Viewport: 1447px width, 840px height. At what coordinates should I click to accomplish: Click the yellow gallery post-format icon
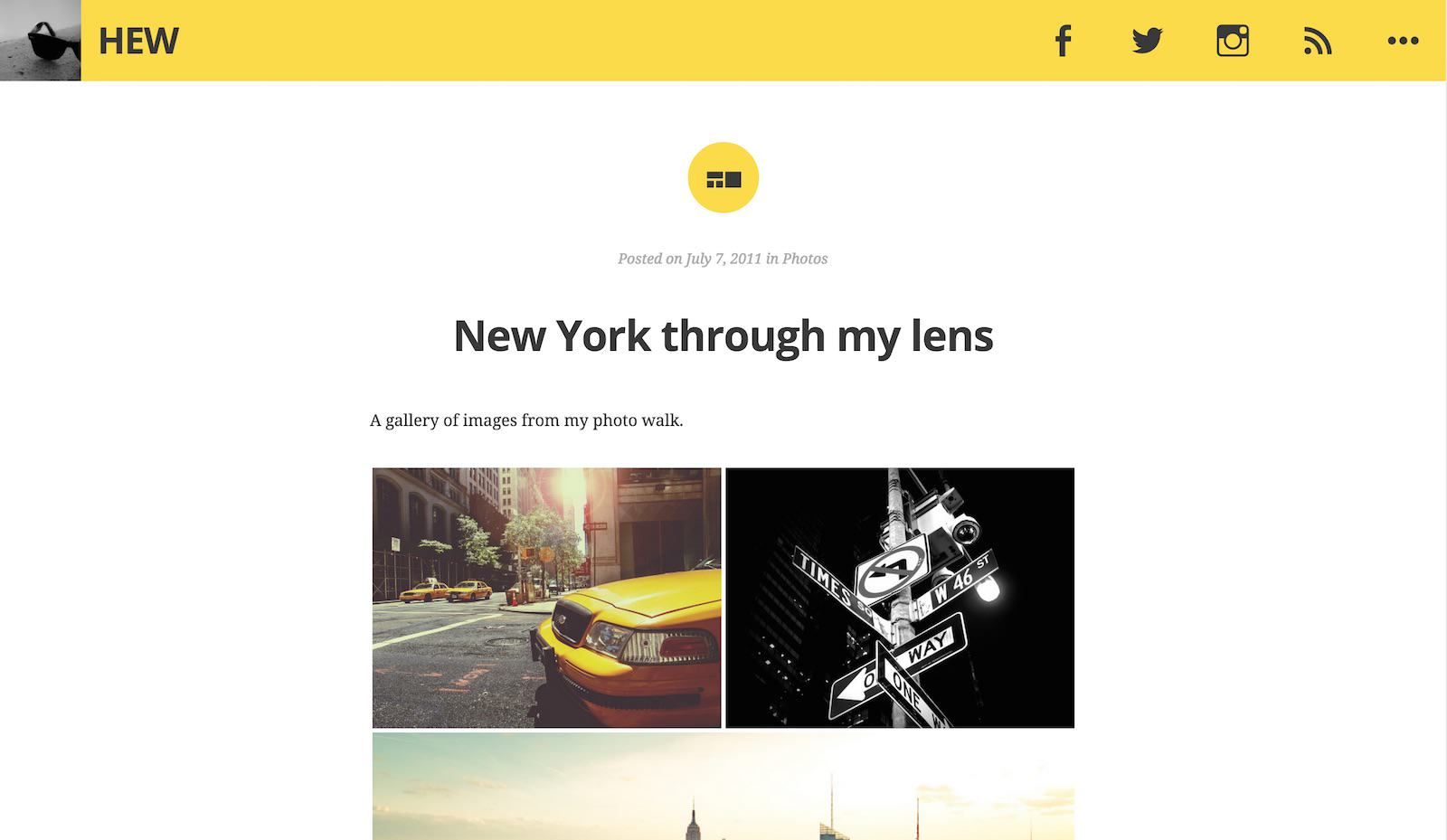coord(723,178)
